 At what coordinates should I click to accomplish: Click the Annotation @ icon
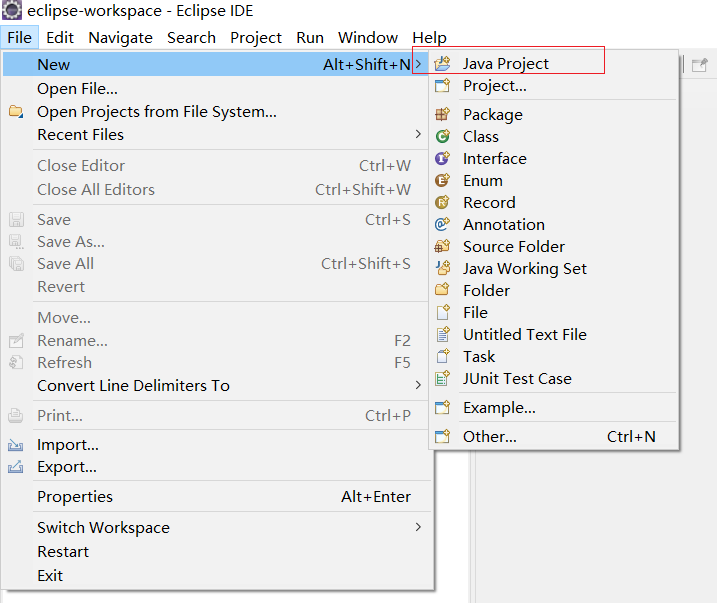point(443,224)
